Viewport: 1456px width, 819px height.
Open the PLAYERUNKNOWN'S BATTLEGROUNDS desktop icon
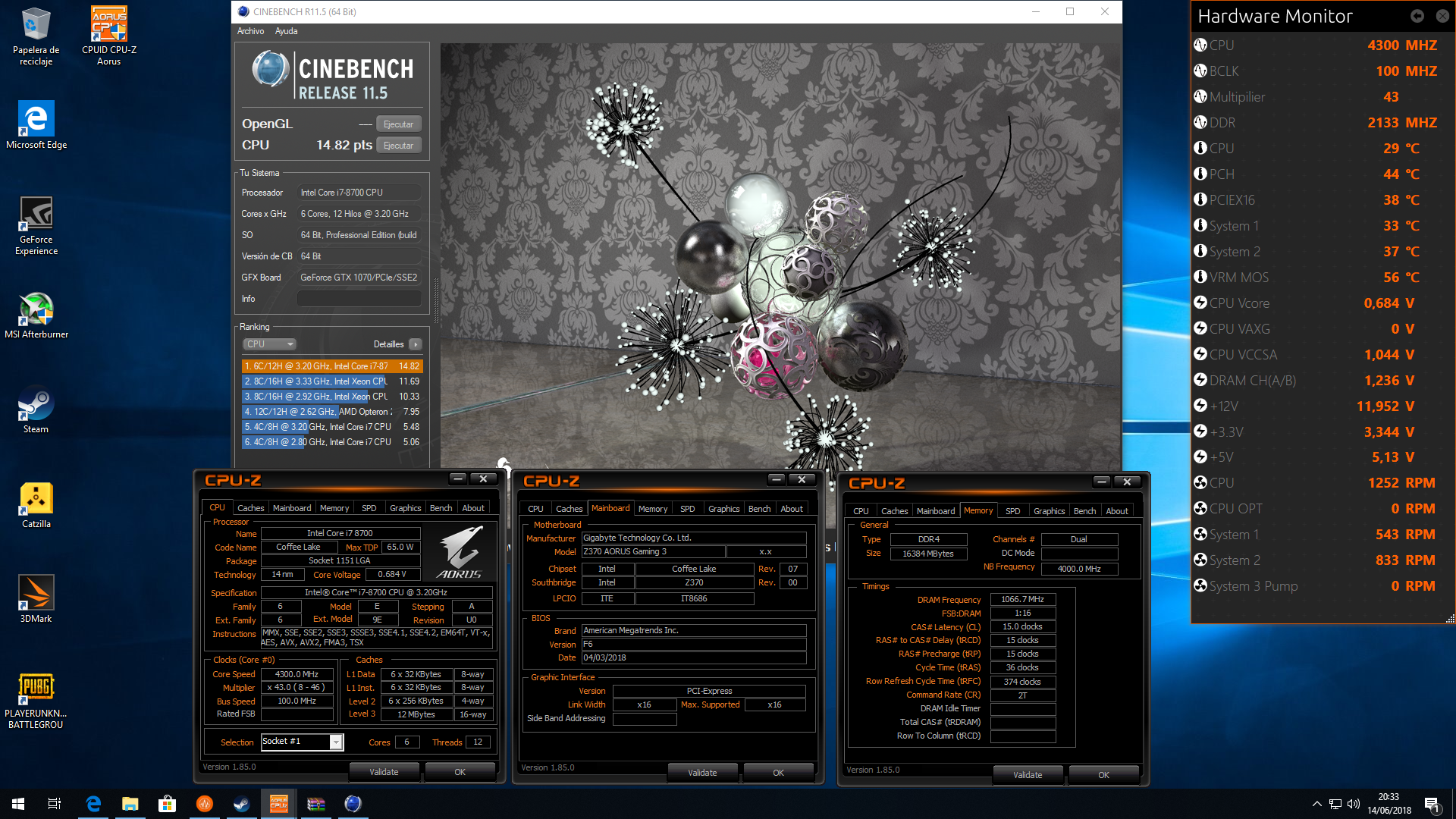[x=36, y=701]
